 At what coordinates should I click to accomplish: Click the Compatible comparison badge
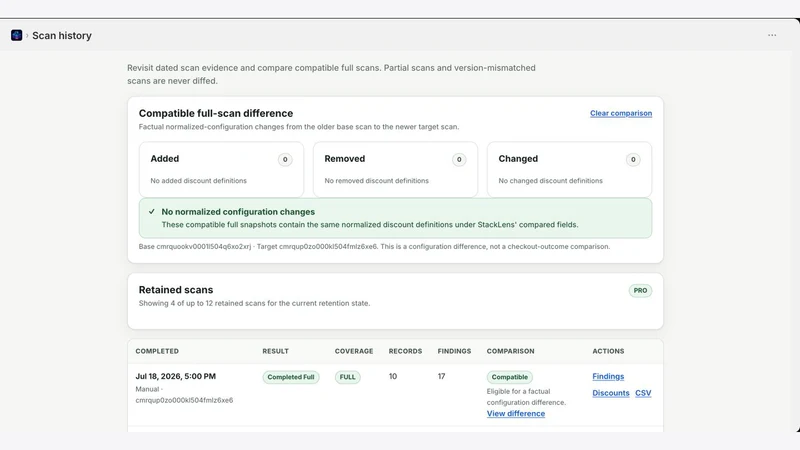509,377
